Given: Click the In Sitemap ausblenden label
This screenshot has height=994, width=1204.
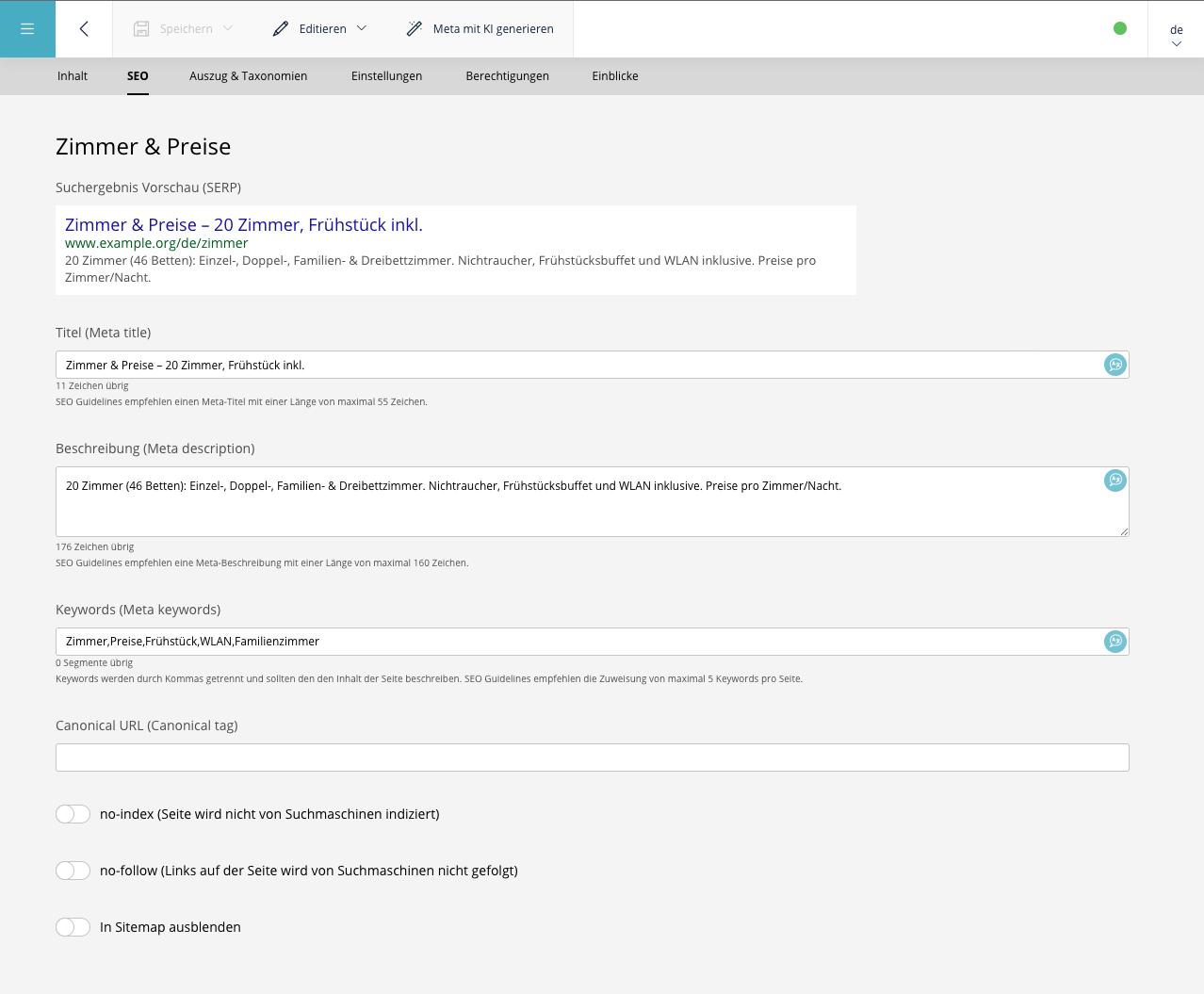Looking at the screenshot, I should click(x=171, y=927).
